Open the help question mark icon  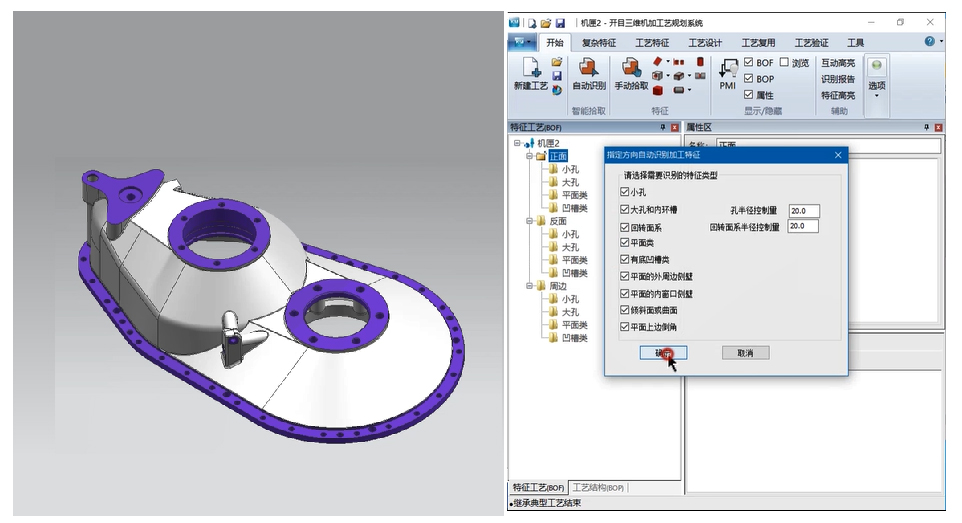pyautogui.click(x=929, y=42)
